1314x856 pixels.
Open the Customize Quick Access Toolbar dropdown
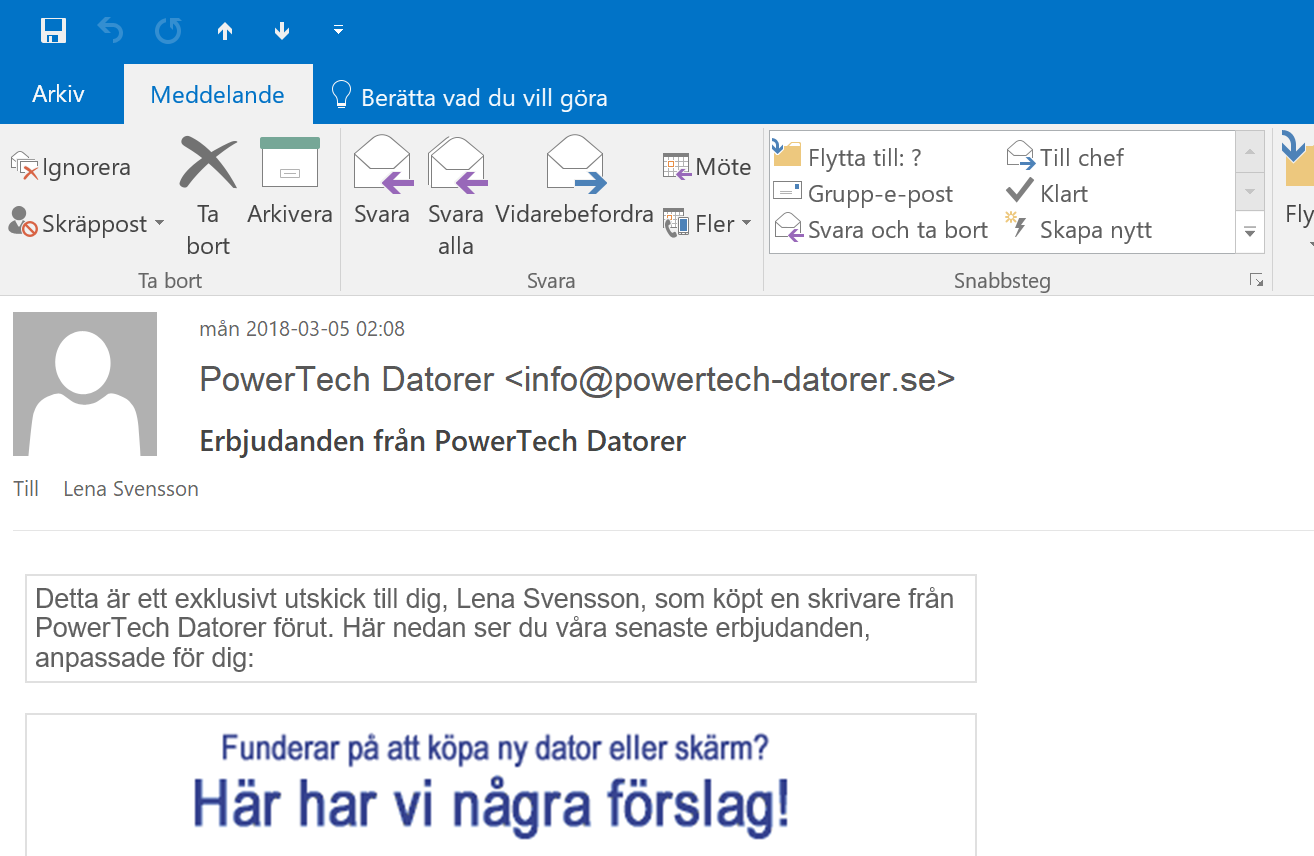pyautogui.click(x=338, y=31)
